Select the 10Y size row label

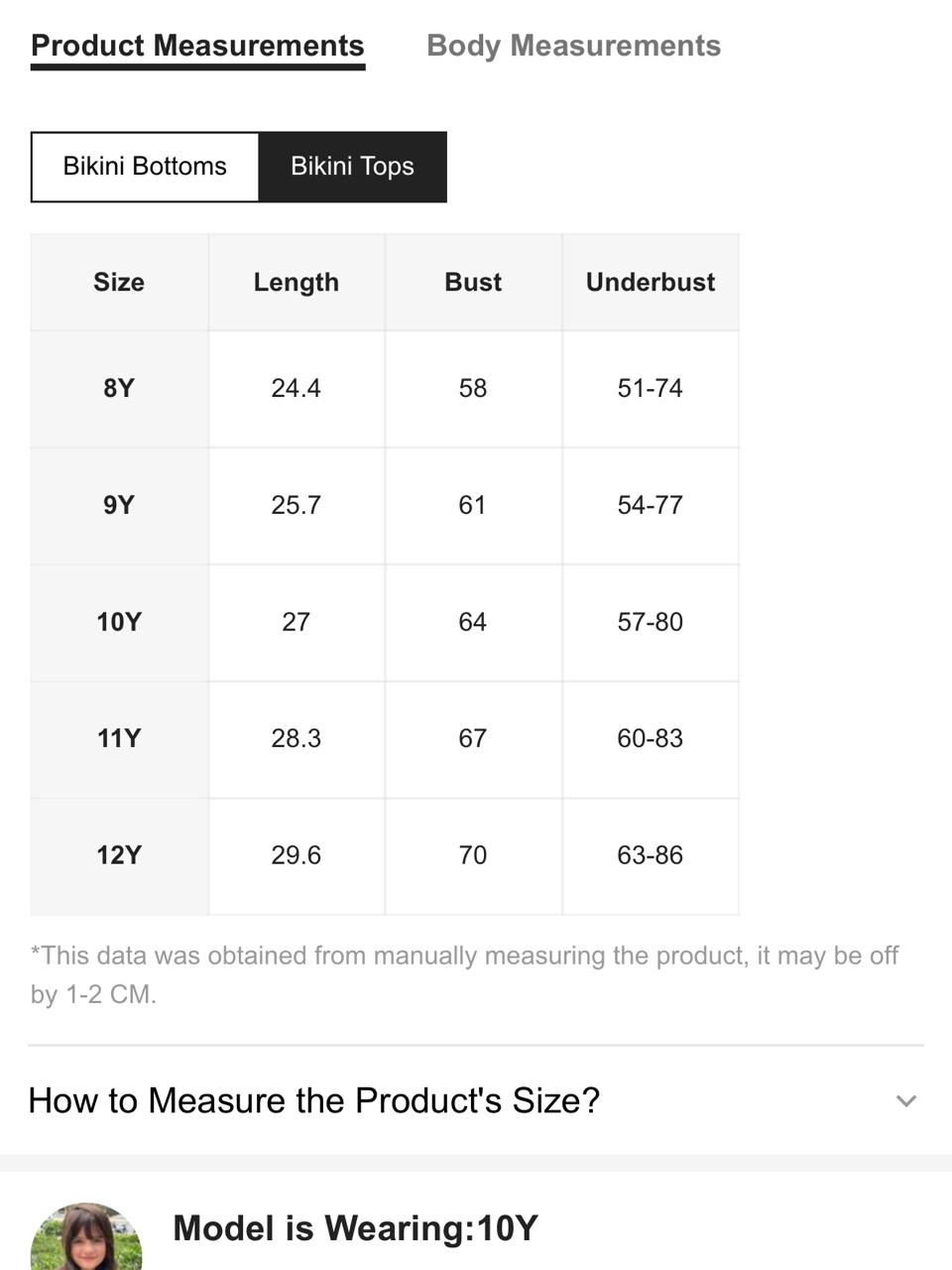pos(119,622)
